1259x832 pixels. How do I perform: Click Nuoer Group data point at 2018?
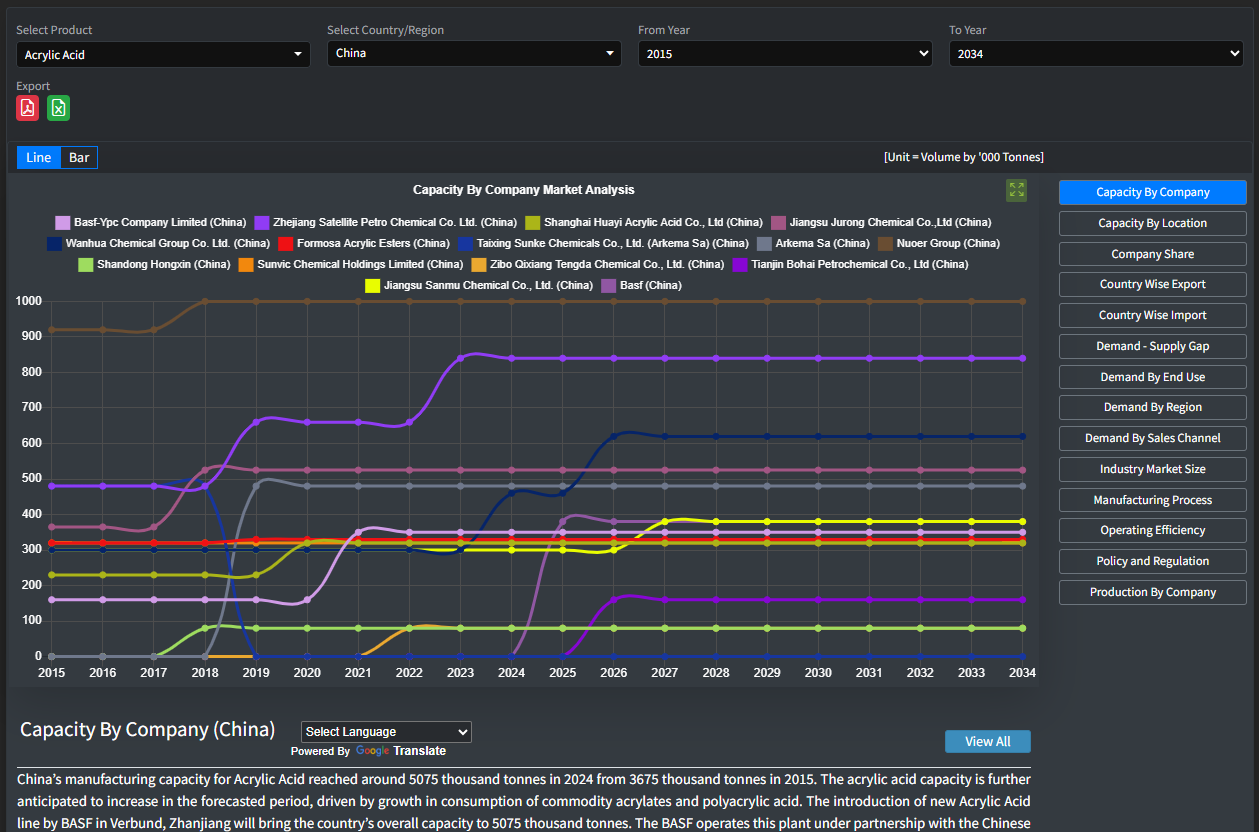pos(205,301)
